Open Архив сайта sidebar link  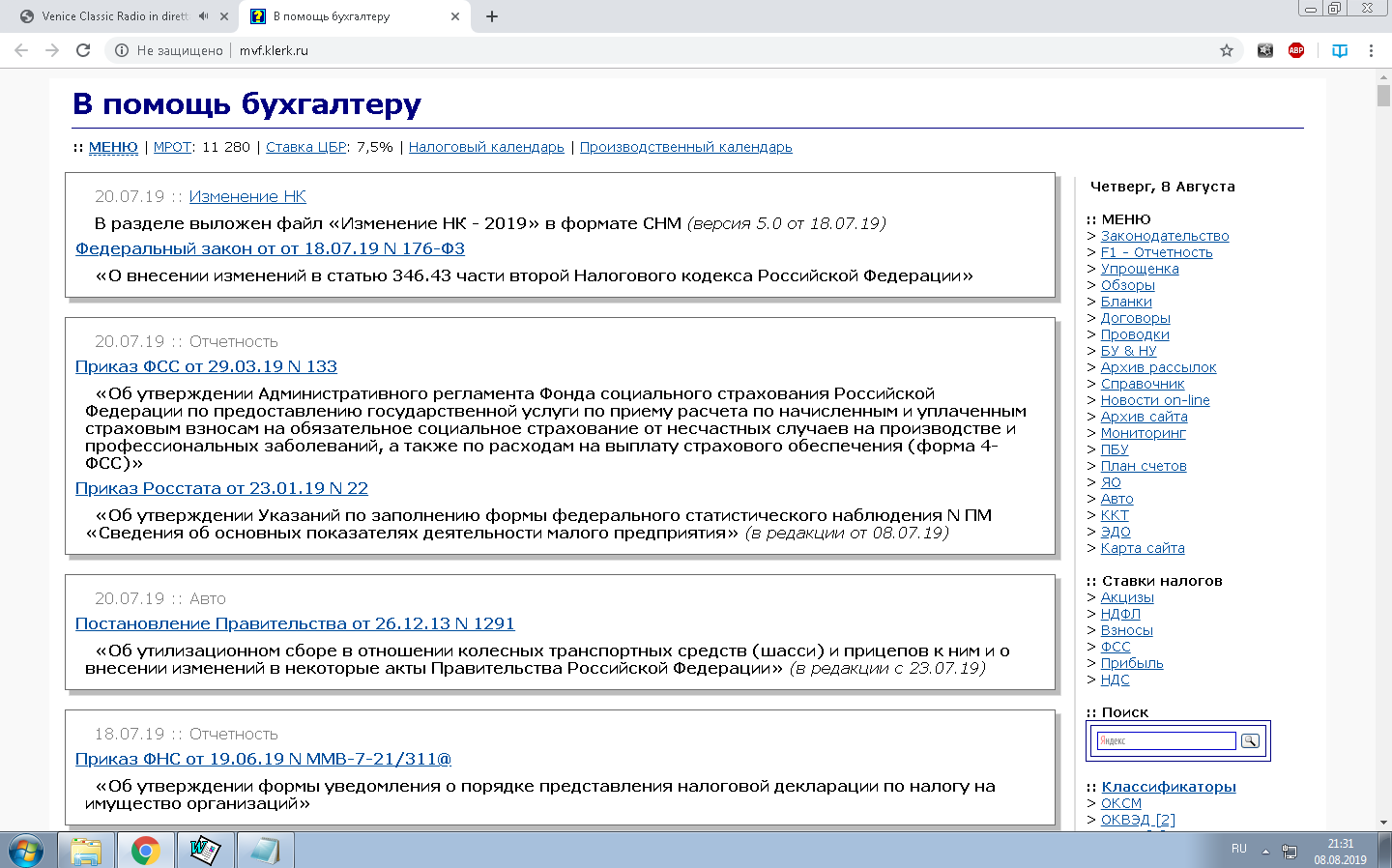coord(1145,417)
